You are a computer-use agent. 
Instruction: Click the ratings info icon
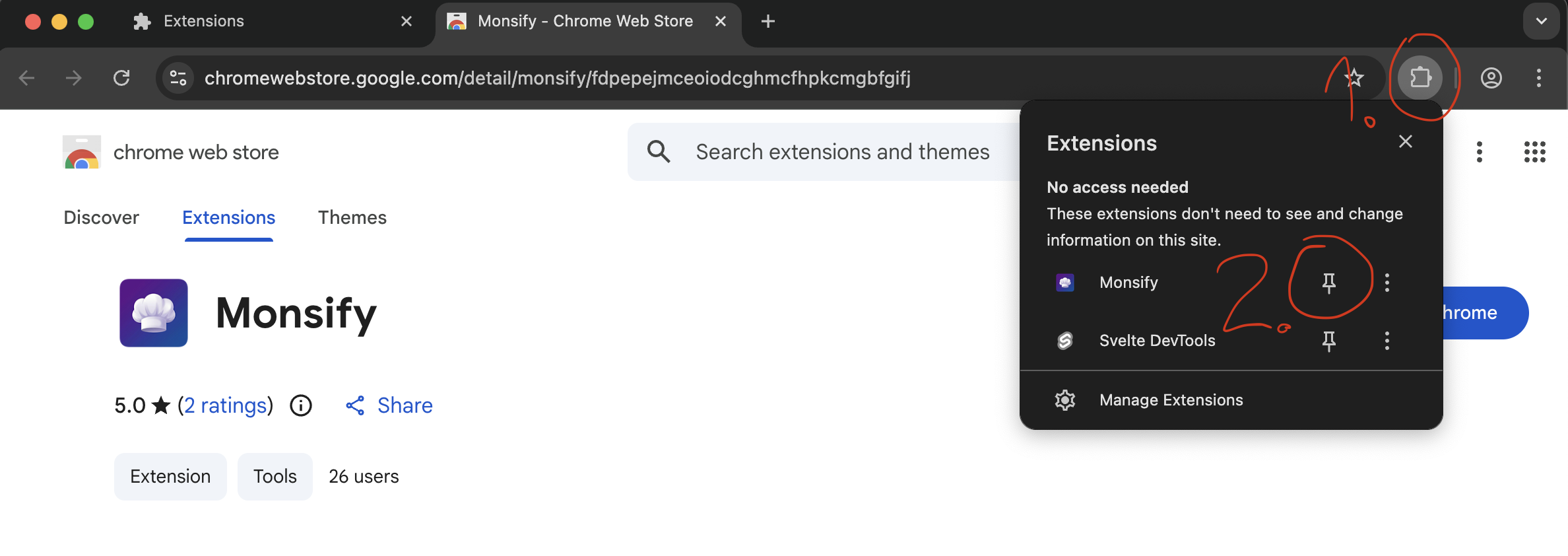click(x=301, y=405)
